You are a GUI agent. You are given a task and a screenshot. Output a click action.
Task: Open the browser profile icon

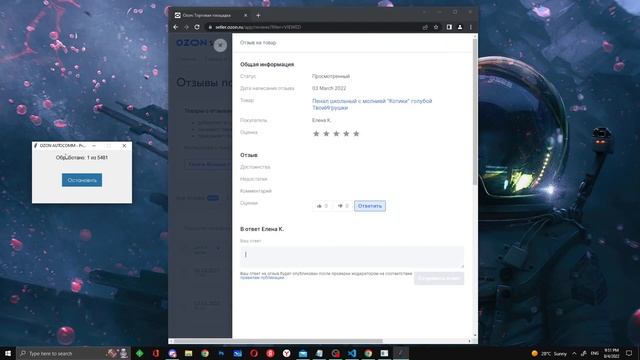(x=460, y=27)
